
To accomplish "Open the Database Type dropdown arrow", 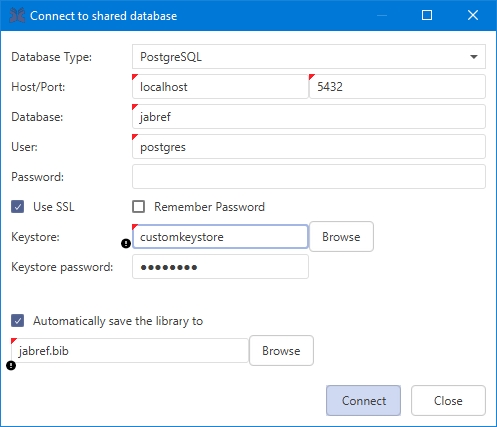I will click(x=474, y=57).
